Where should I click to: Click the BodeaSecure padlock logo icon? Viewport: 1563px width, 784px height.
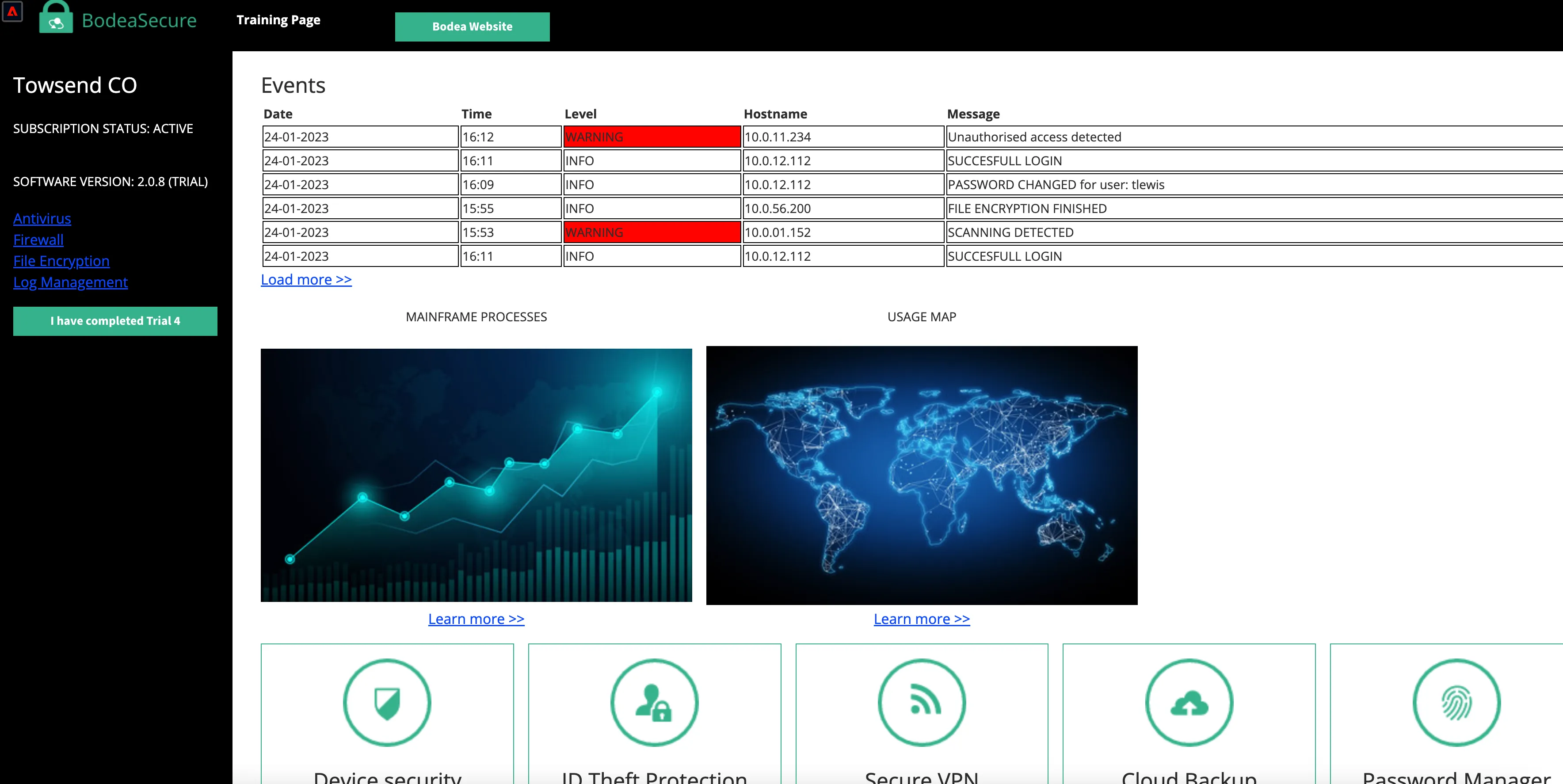coord(56,17)
